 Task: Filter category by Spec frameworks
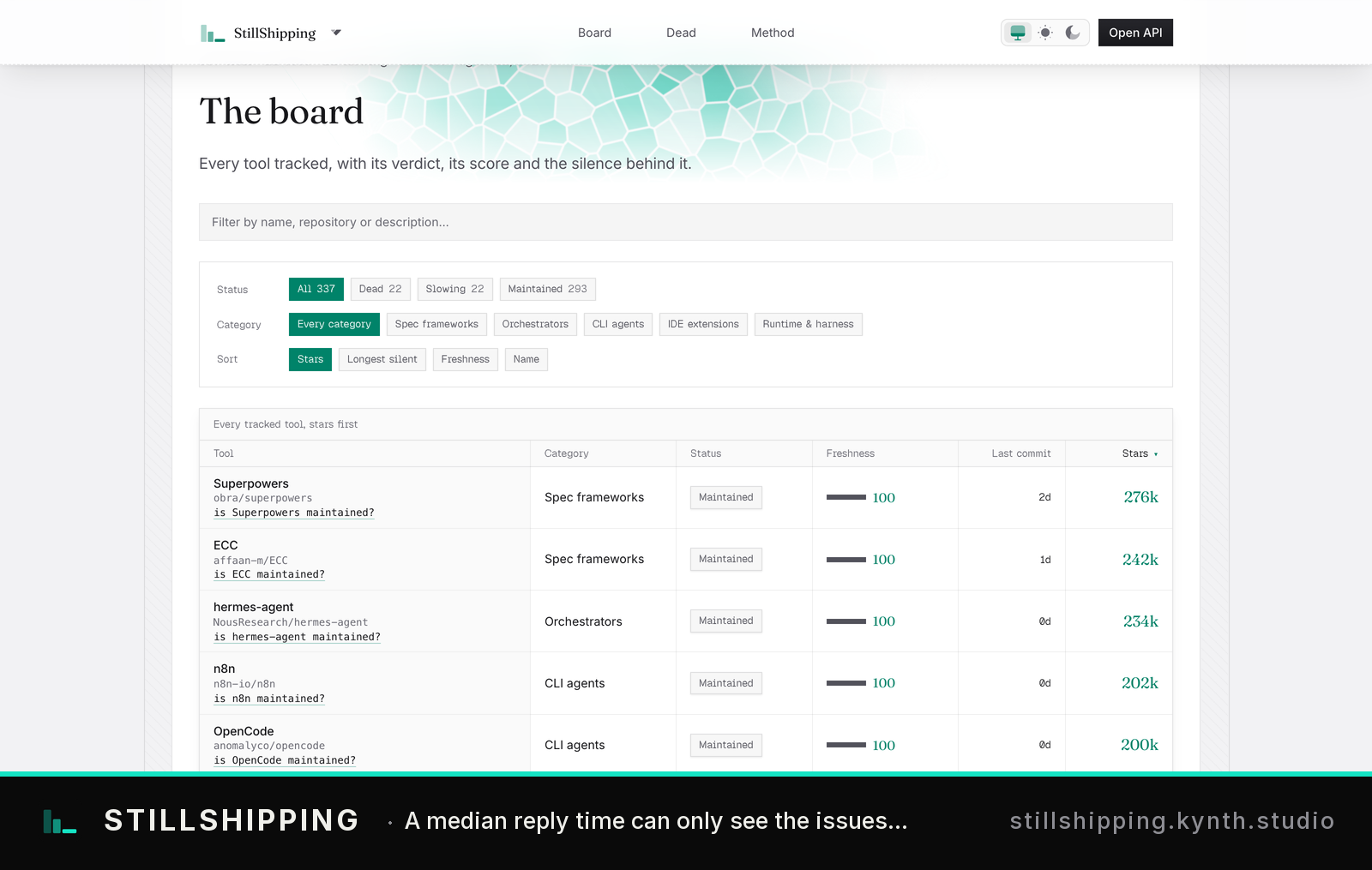(437, 324)
